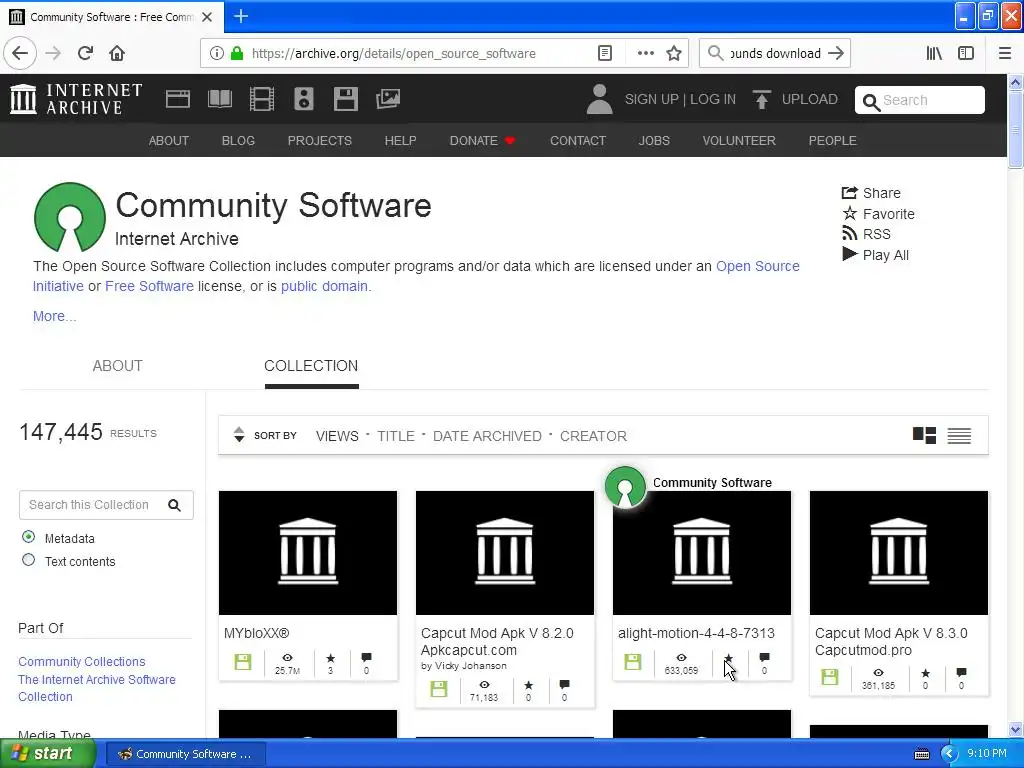Click the taskbar clock 9:10 PM
Viewport: 1024px width, 768px height.
[986, 753]
